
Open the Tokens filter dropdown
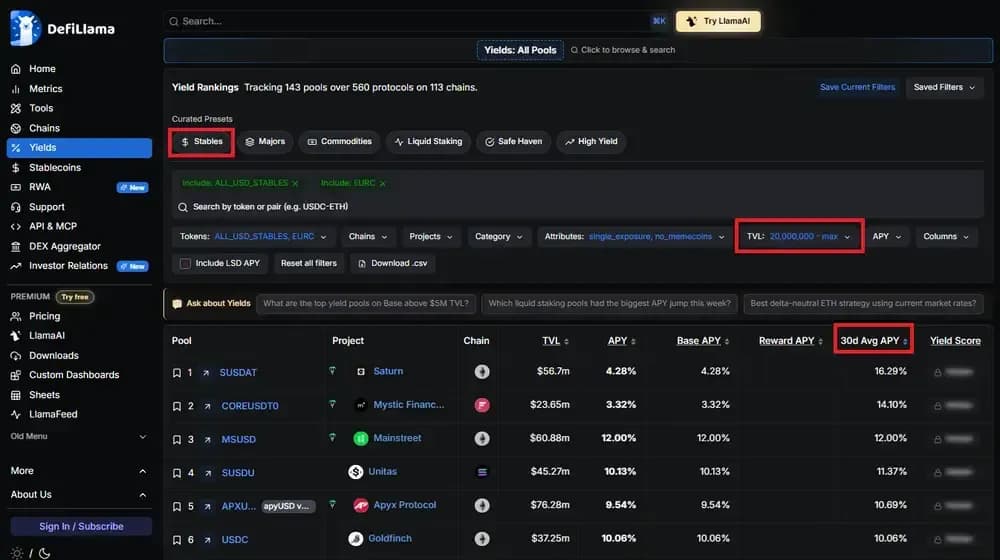tap(253, 237)
